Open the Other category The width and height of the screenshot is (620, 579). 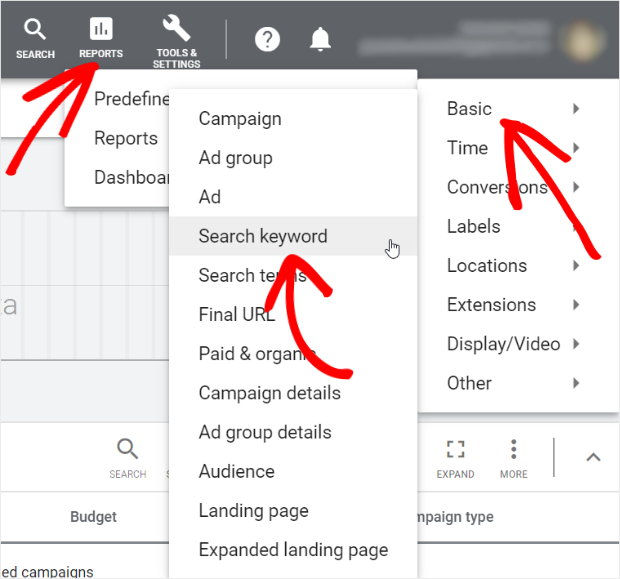469,383
